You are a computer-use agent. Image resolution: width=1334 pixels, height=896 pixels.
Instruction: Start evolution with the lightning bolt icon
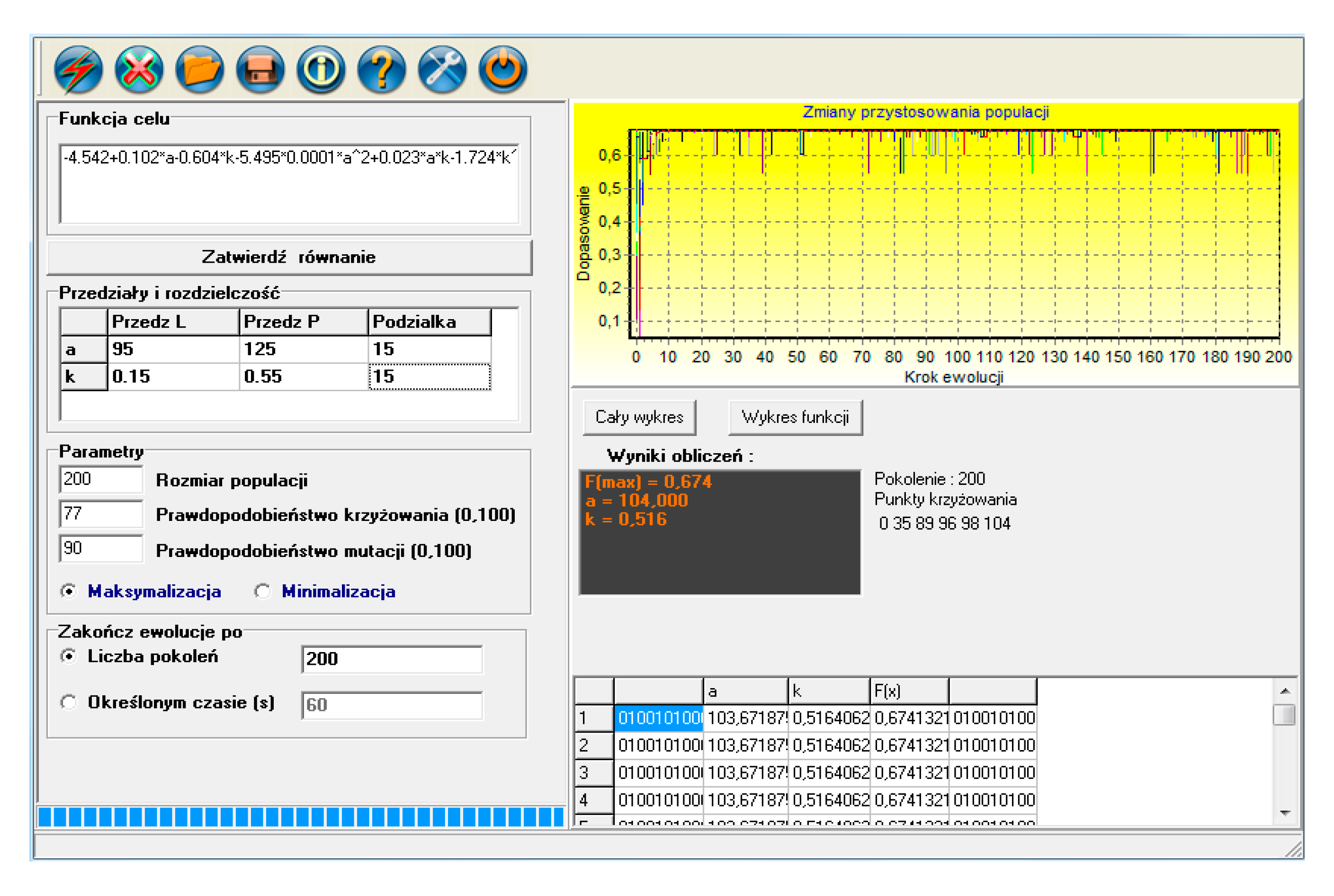point(79,70)
